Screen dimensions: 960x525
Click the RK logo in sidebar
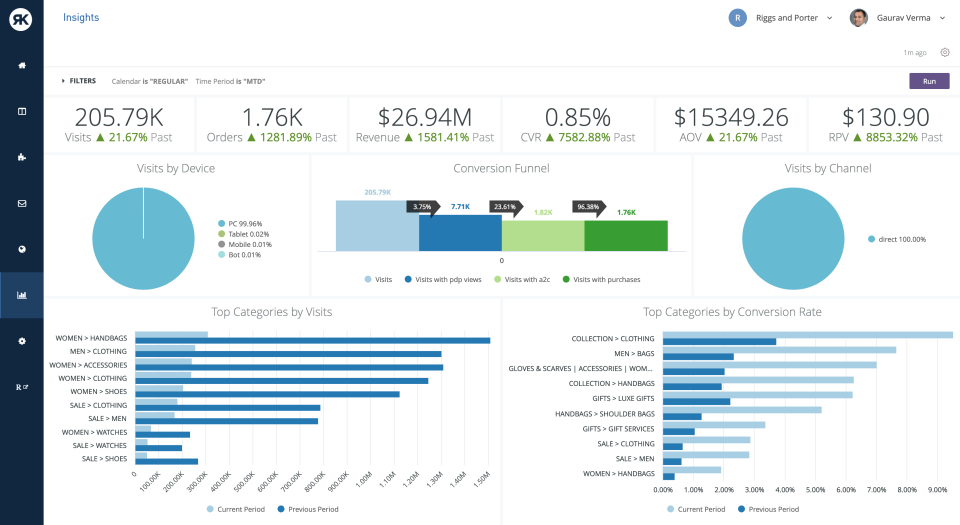tap(21, 19)
